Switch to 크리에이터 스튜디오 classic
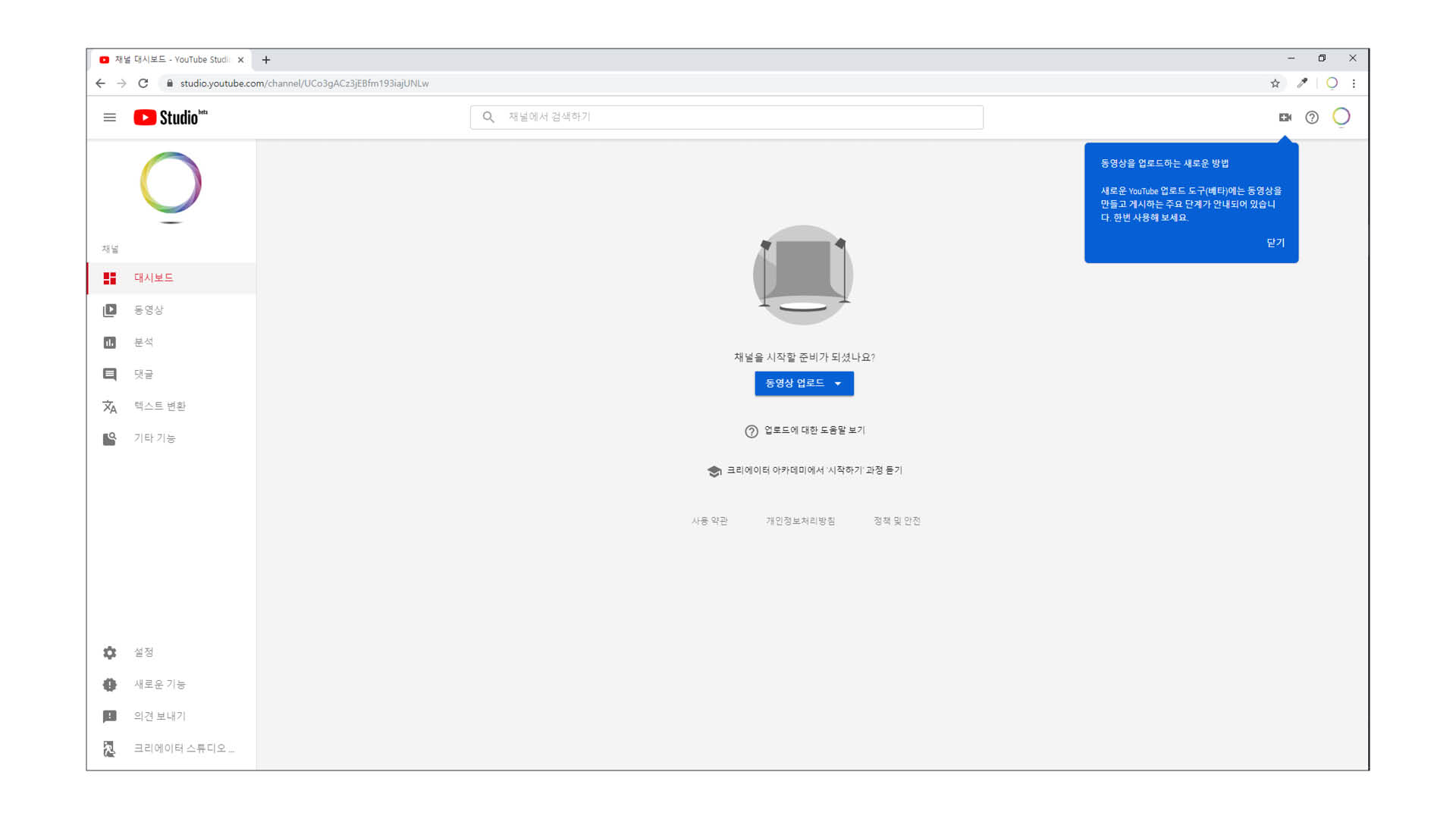Viewport: 1456px width, 819px height. [171, 748]
